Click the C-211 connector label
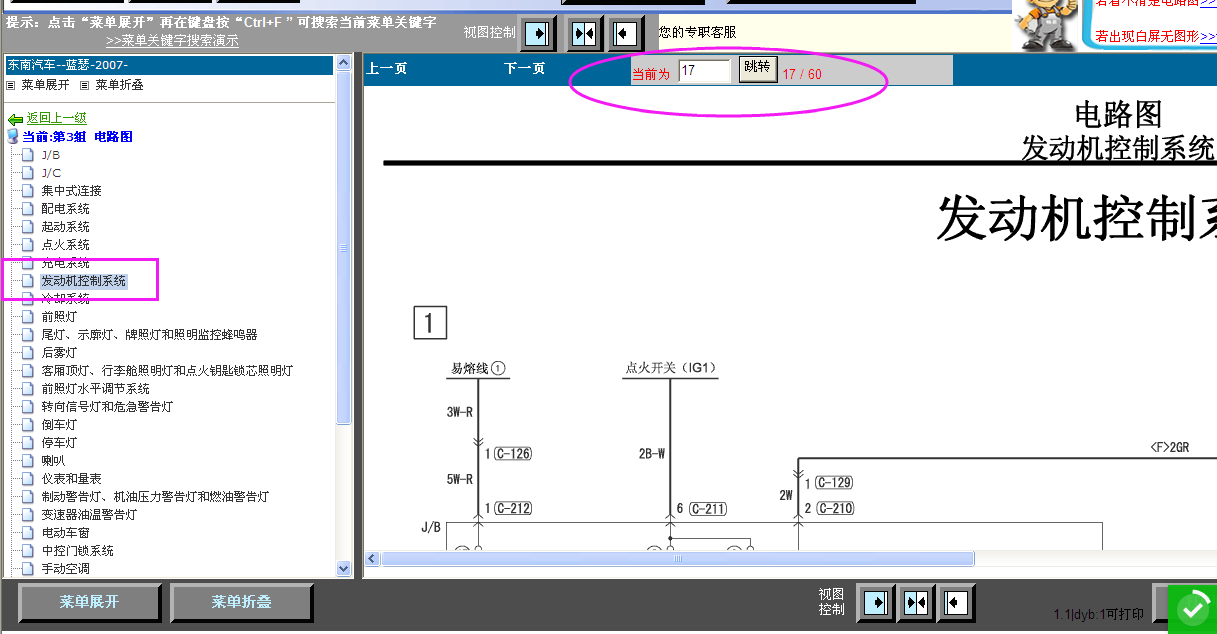Image resolution: width=1217 pixels, height=634 pixels. [708, 509]
